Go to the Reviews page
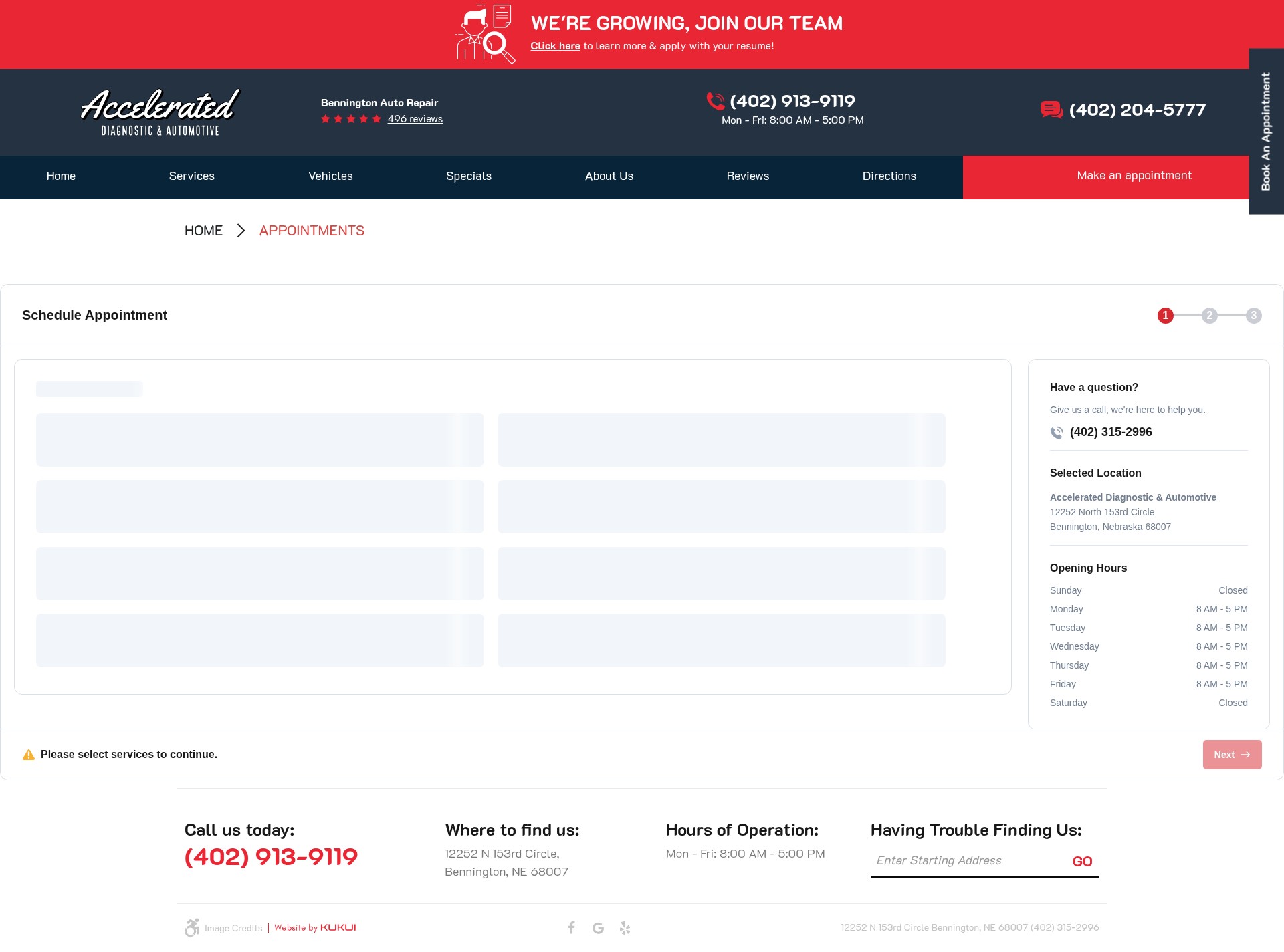Image resolution: width=1284 pixels, height=952 pixels. pos(748,176)
